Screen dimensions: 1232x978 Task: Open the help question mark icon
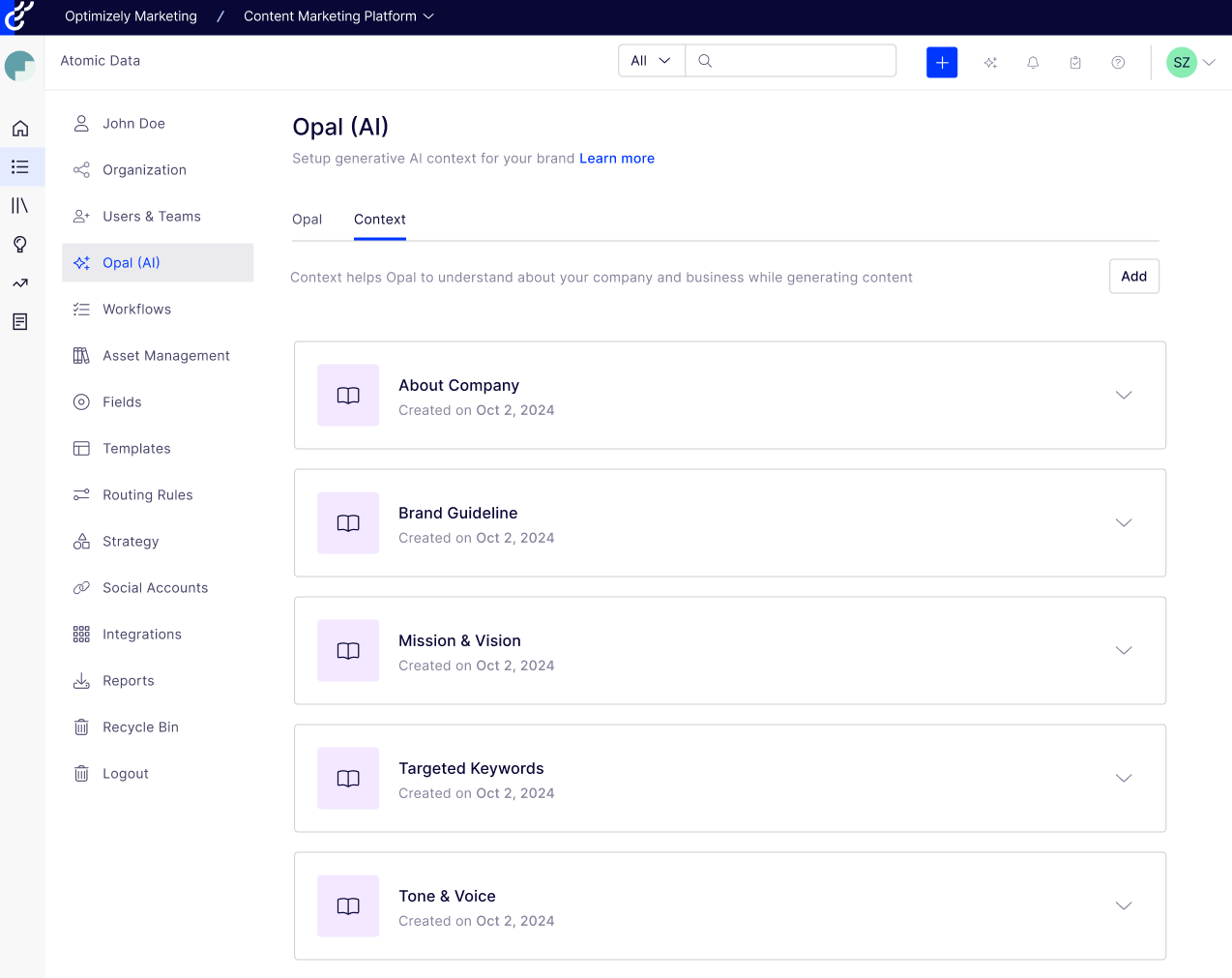pyautogui.click(x=1118, y=62)
